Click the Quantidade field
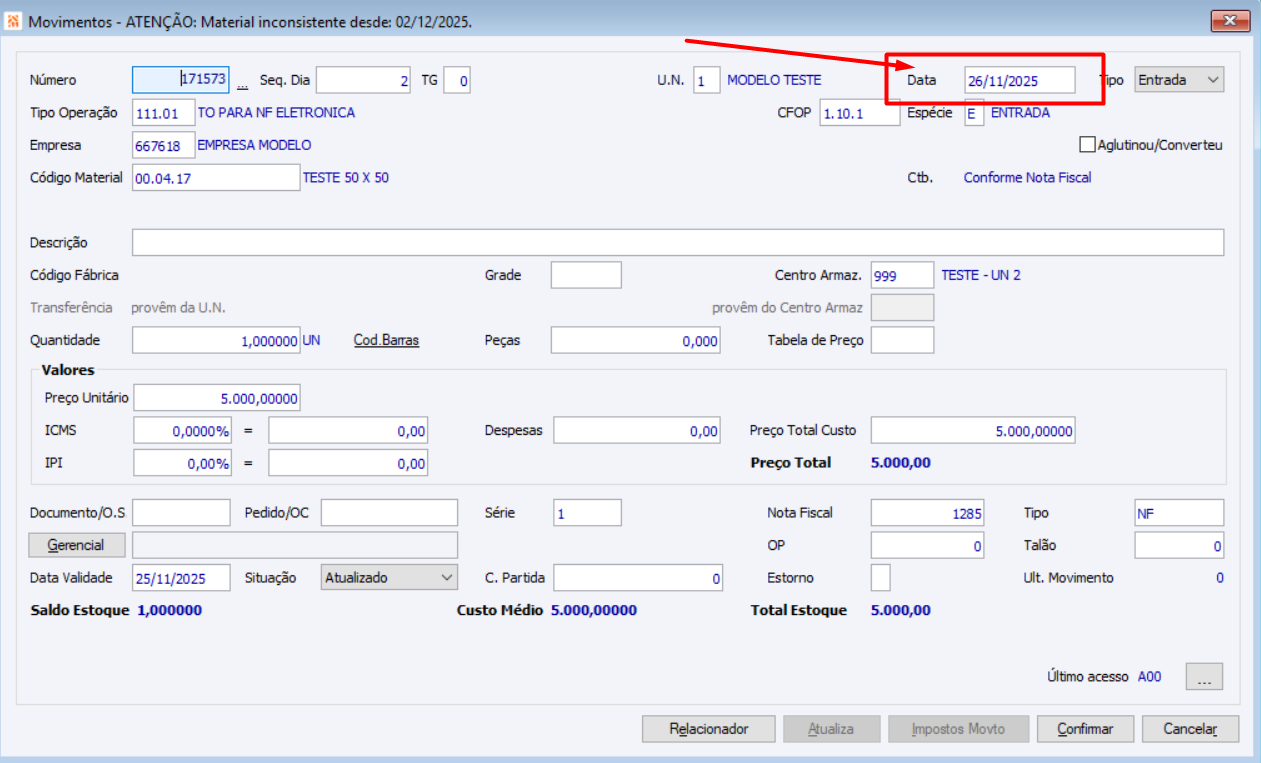 pos(216,340)
